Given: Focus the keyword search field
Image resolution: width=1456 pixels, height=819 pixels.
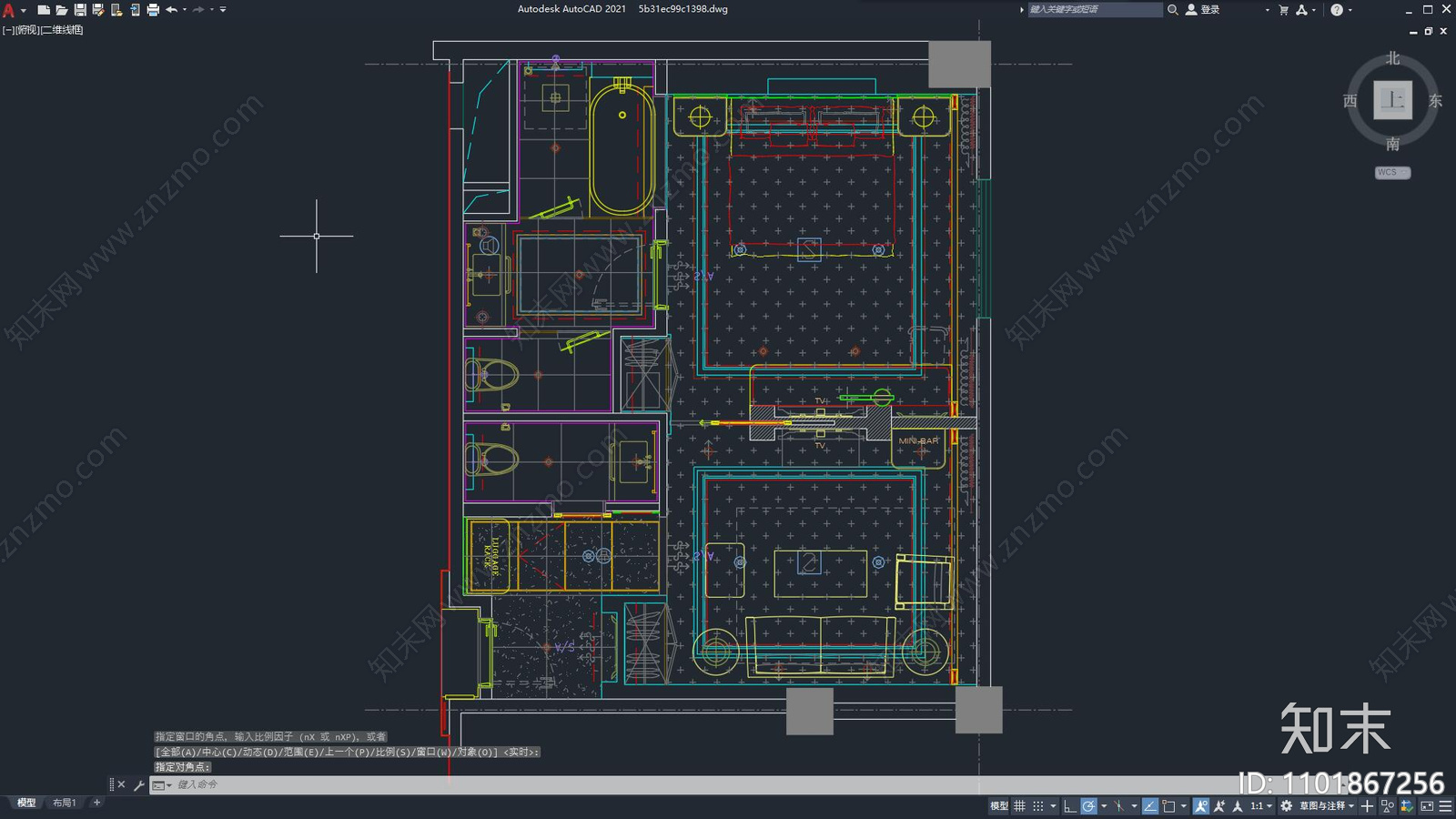Looking at the screenshot, I should point(1095,9).
